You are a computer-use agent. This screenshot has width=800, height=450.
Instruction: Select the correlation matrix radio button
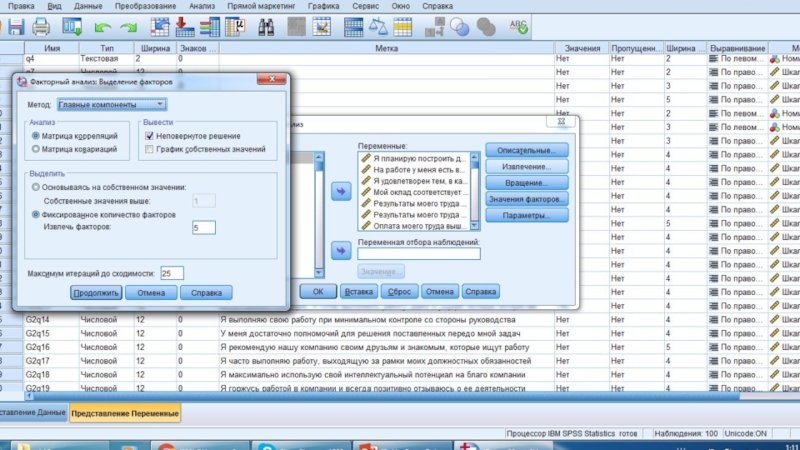pyautogui.click(x=36, y=135)
